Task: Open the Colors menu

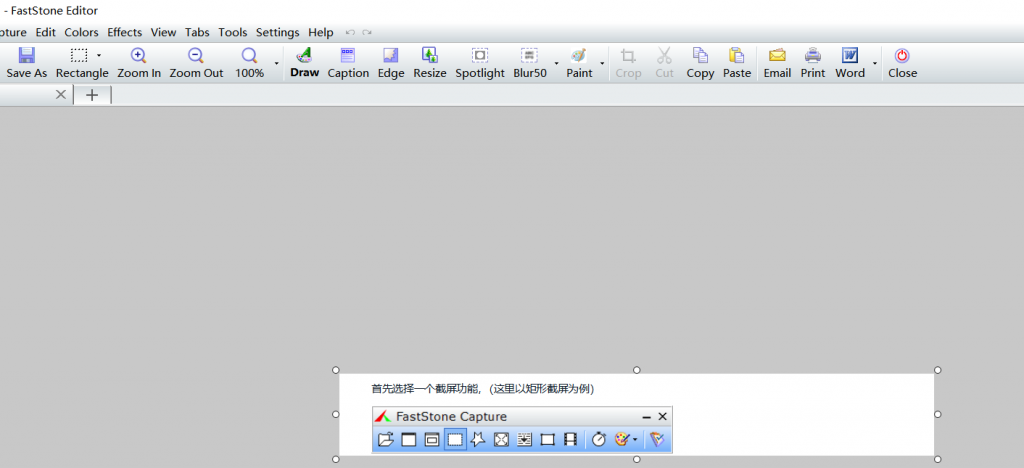Action: coord(82,32)
